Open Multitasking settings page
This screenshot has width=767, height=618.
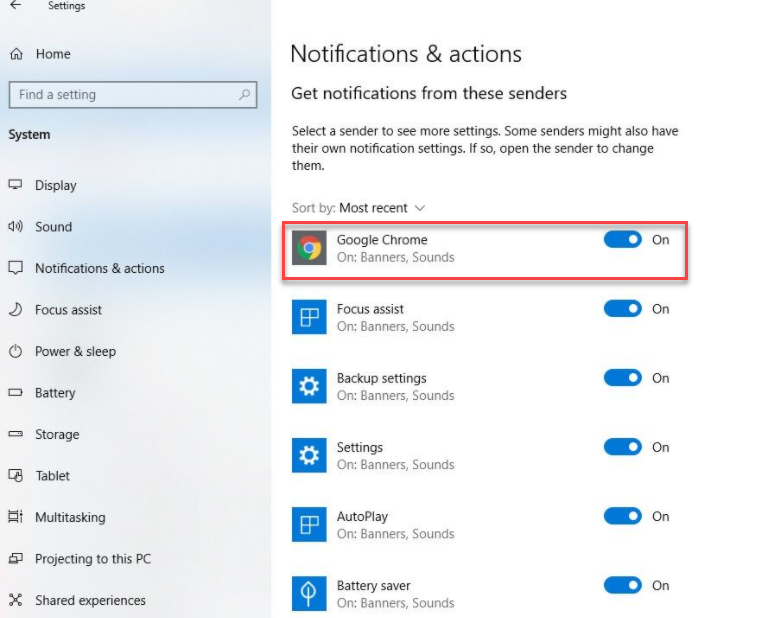pos(70,517)
